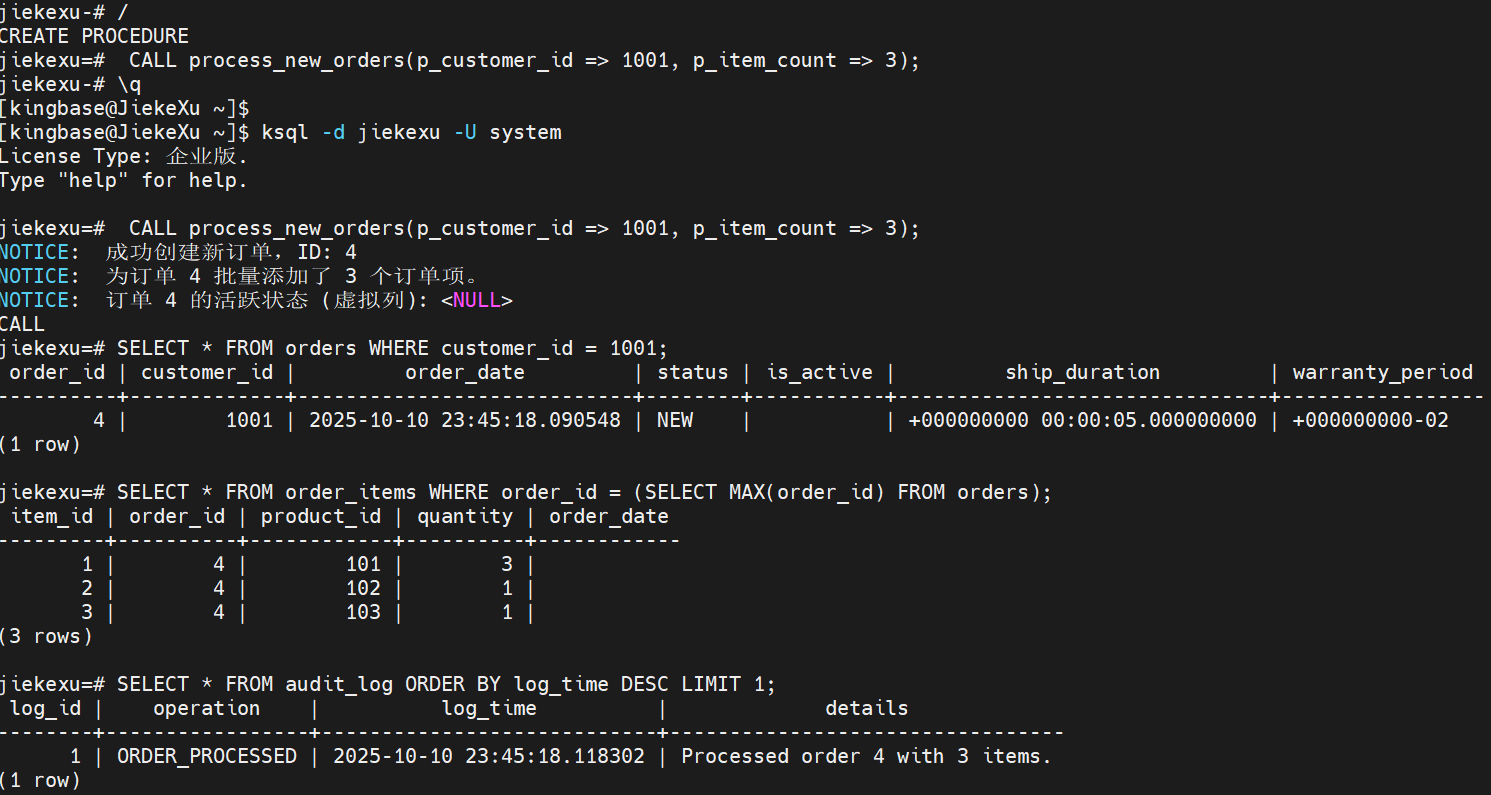Click the product_id column header
This screenshot has height=795, width=1491.
[x=321, y=516]
